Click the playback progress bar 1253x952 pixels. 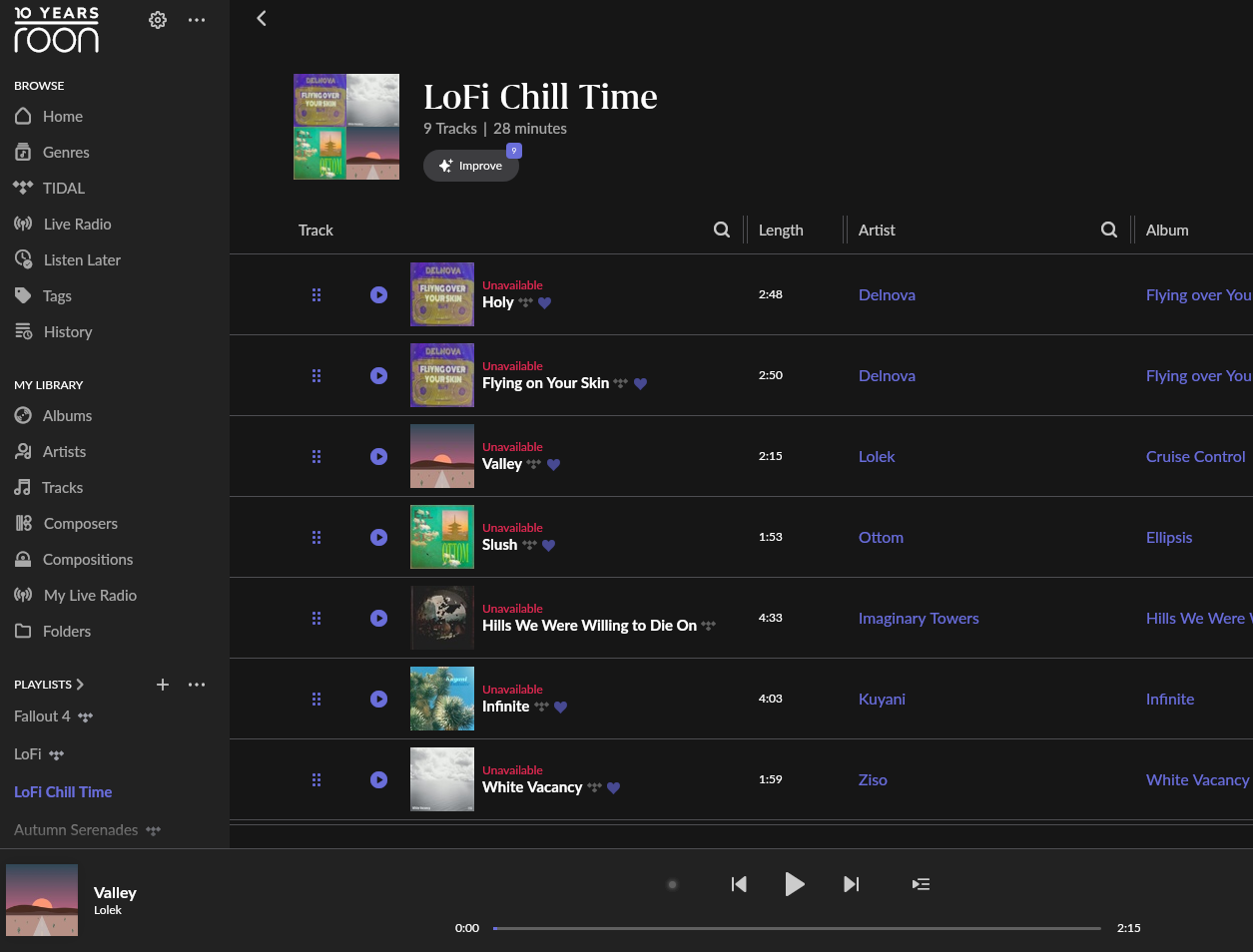[796, 928]
